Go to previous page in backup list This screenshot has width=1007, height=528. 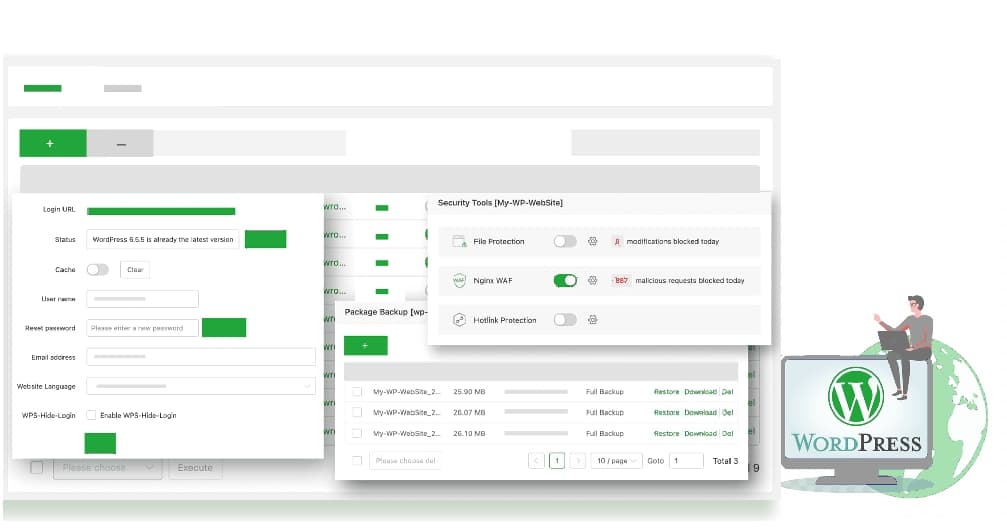tap(536, 461)
